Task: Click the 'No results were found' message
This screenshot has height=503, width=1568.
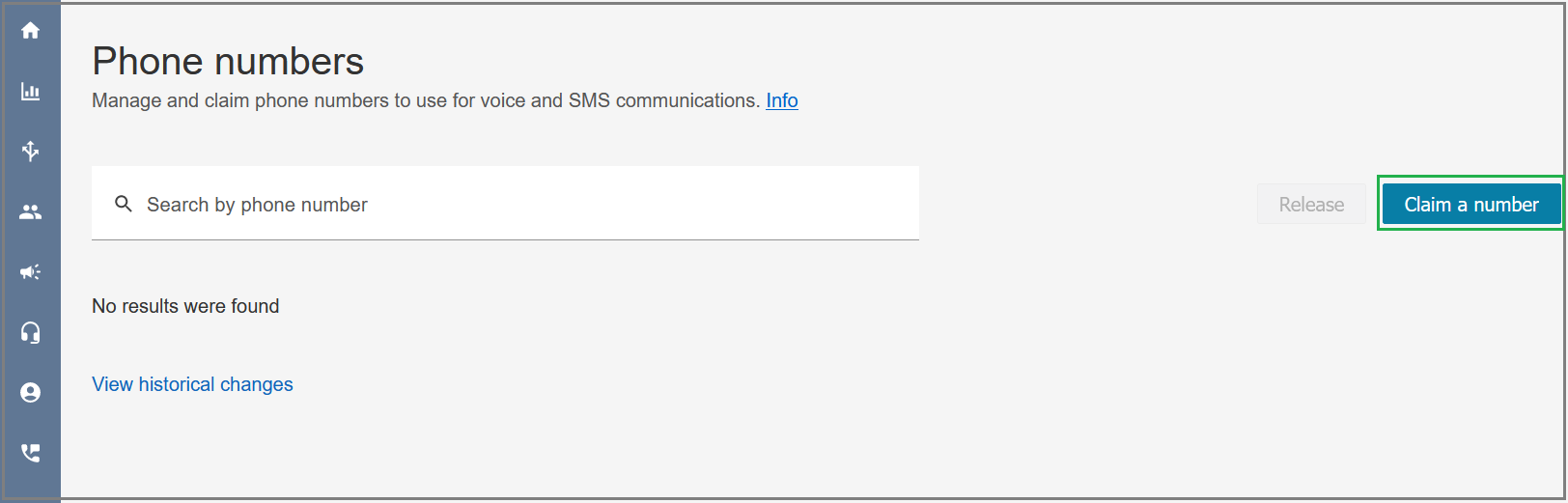Action: click(x=185, y=306)
